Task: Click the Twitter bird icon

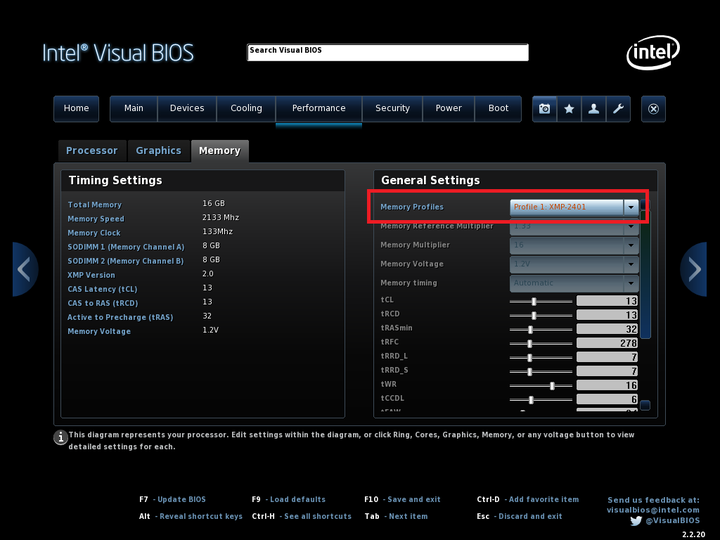Action: 636,521
